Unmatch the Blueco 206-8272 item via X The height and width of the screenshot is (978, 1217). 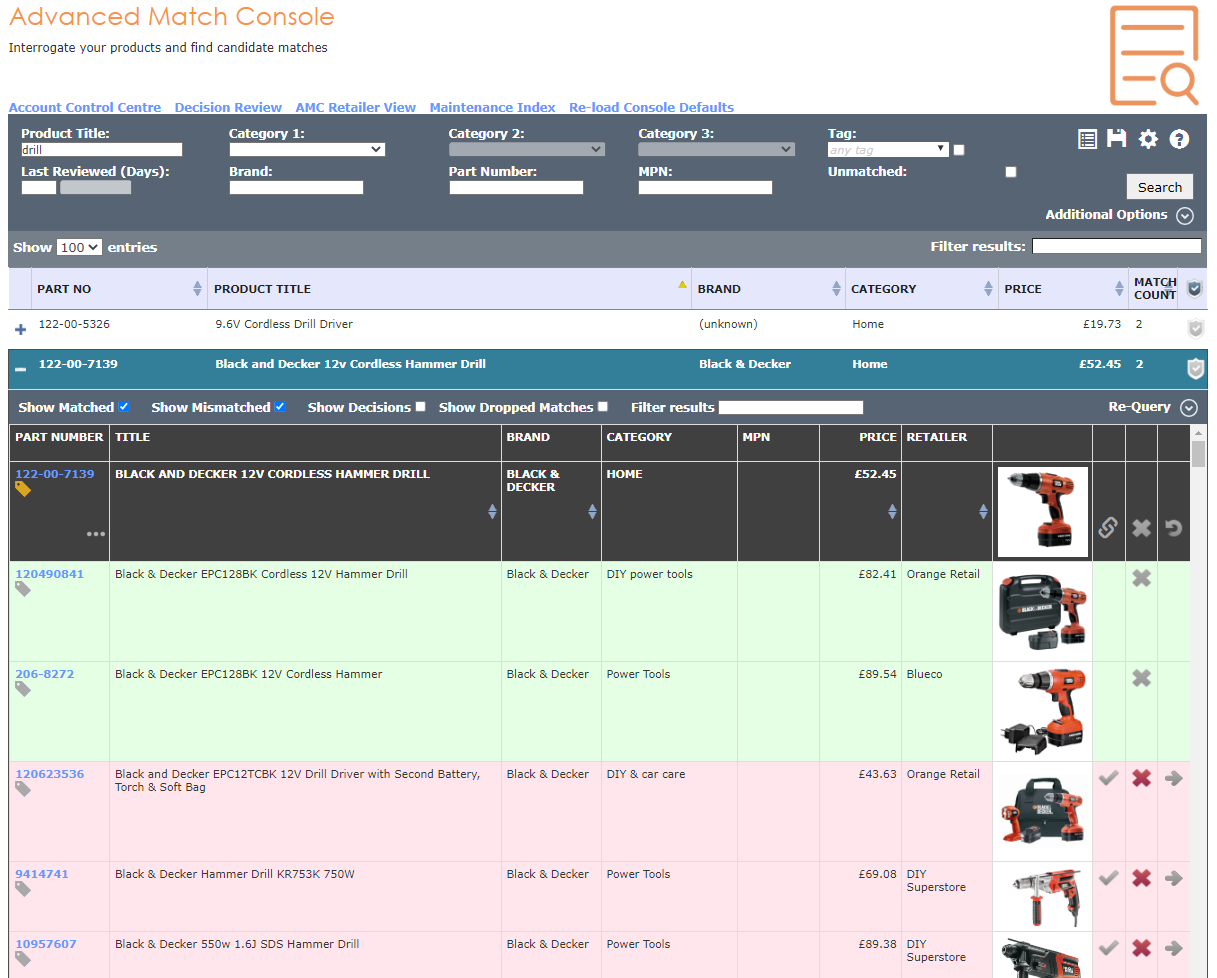pos(1141,678)
